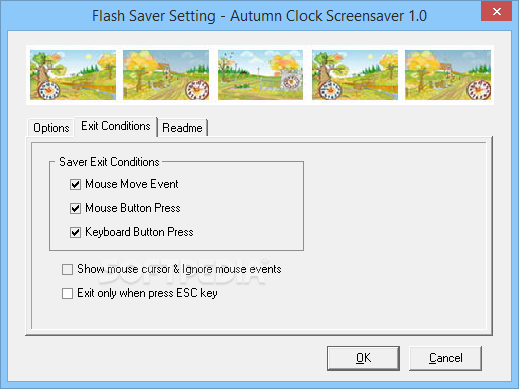Check Exit only when press ESC key
Viewport: 519px width, 389px height.
tap(67, 293)
